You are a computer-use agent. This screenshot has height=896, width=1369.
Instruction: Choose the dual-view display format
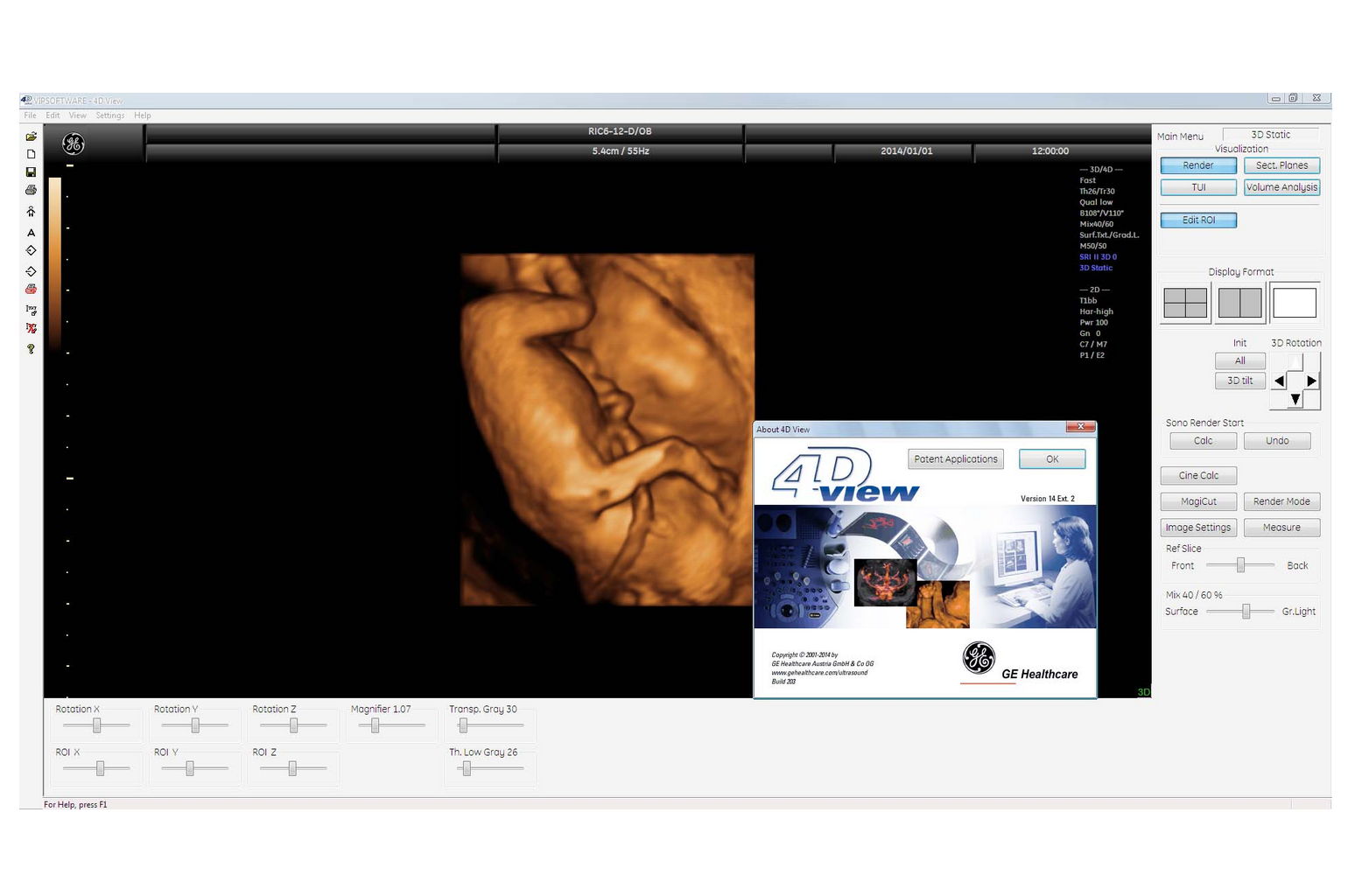(1239, 303)
